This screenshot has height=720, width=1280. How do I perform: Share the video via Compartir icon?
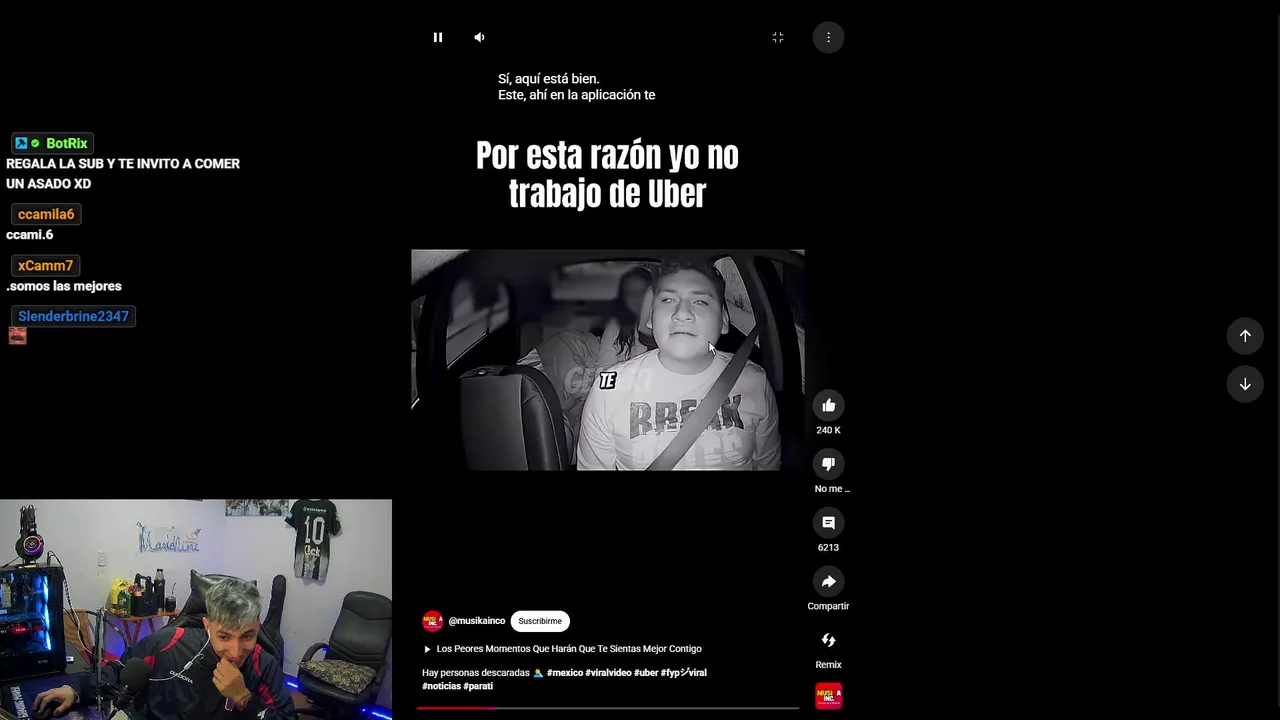(828, 582)
